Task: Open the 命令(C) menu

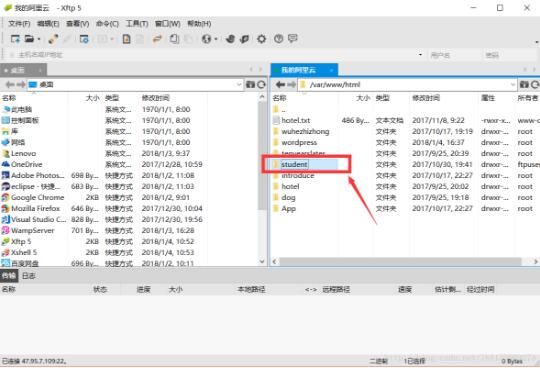Action: (x=107, y=24)
